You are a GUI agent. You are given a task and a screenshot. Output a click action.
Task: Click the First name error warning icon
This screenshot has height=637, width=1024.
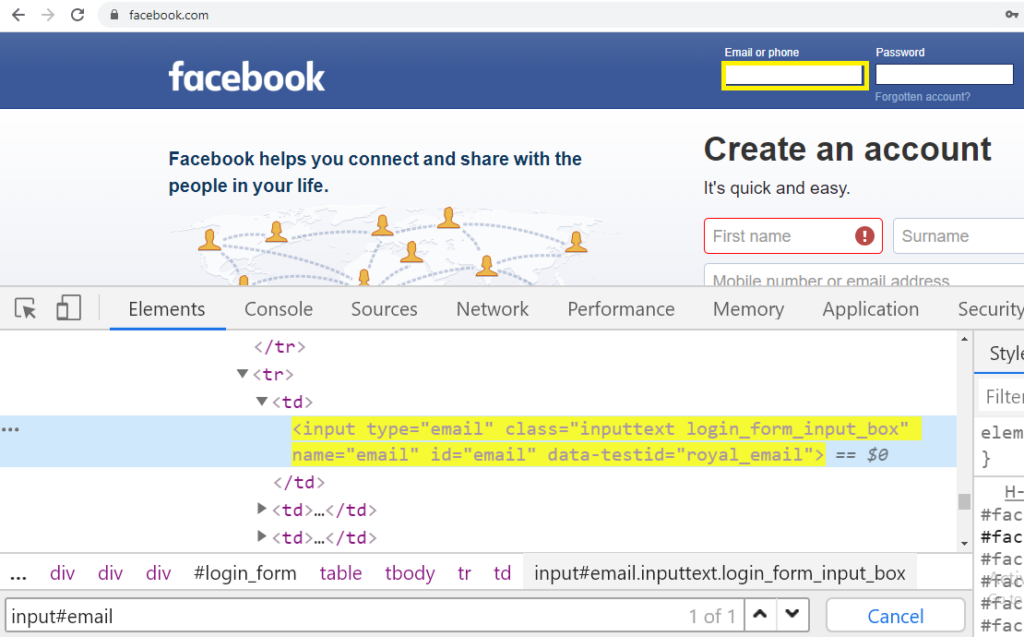click(x=865, y=236)
